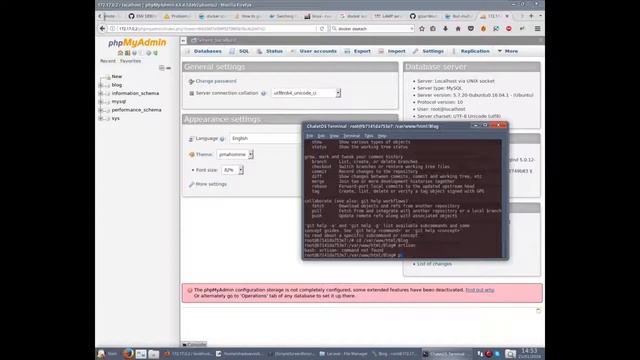Open a new Firefox tab with plus
The height and width of the screenshot is (360, 640).
click(x=531, y=16)
